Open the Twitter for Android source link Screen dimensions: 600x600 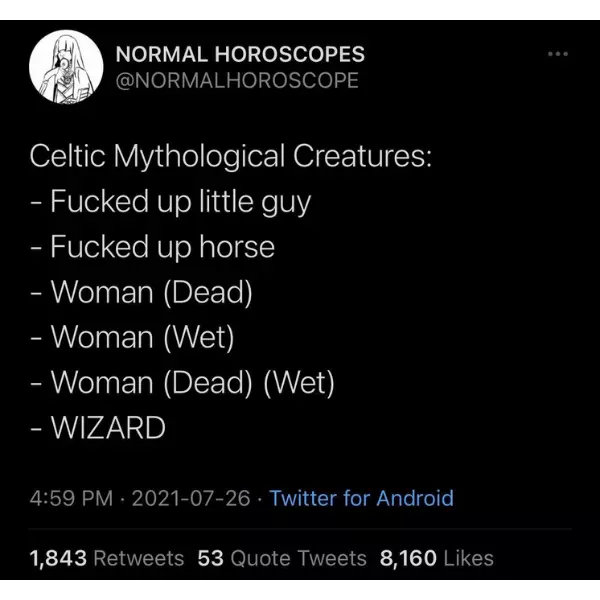[x=361, y=498]
